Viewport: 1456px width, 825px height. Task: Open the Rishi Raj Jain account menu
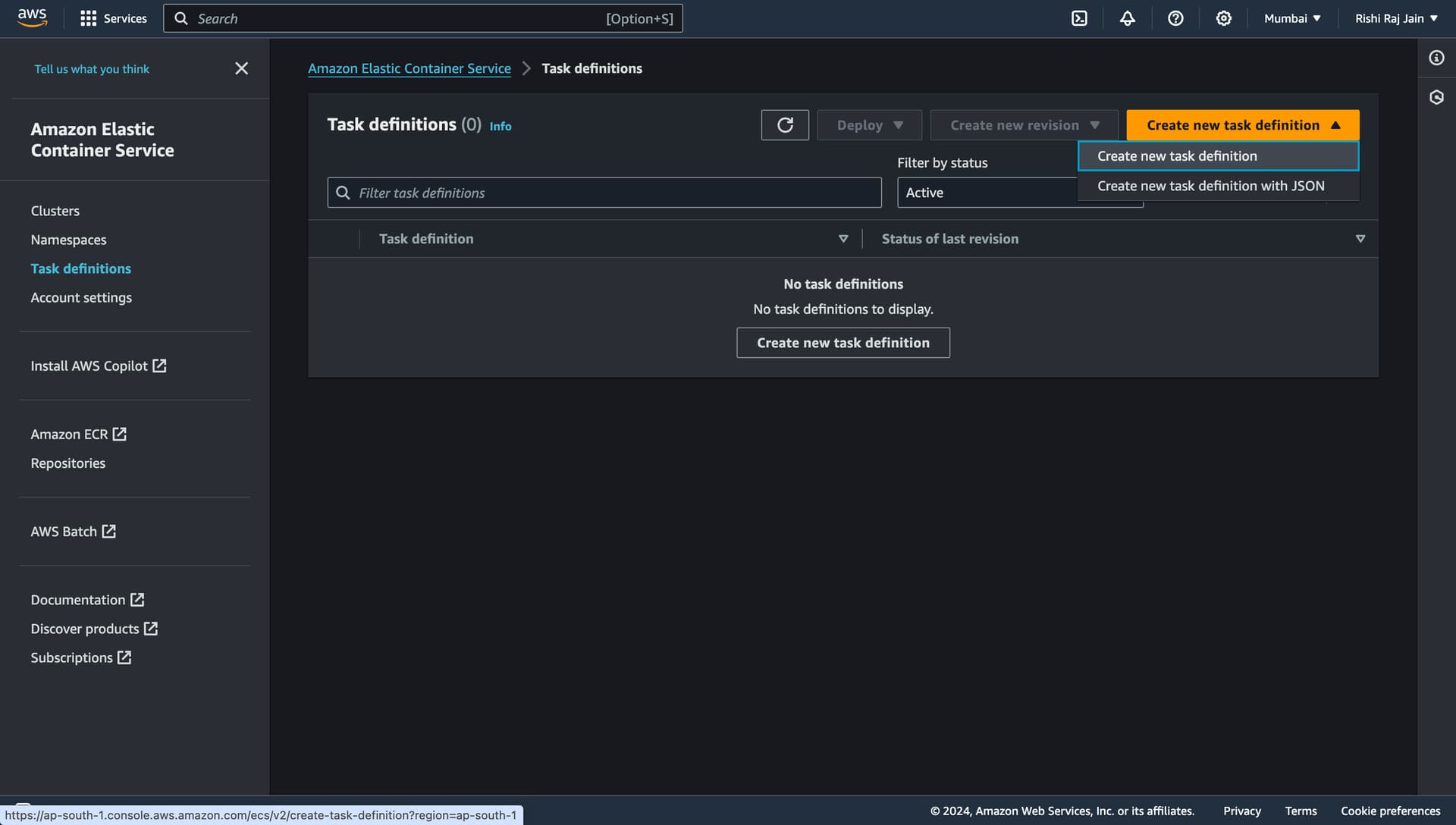1396,18
